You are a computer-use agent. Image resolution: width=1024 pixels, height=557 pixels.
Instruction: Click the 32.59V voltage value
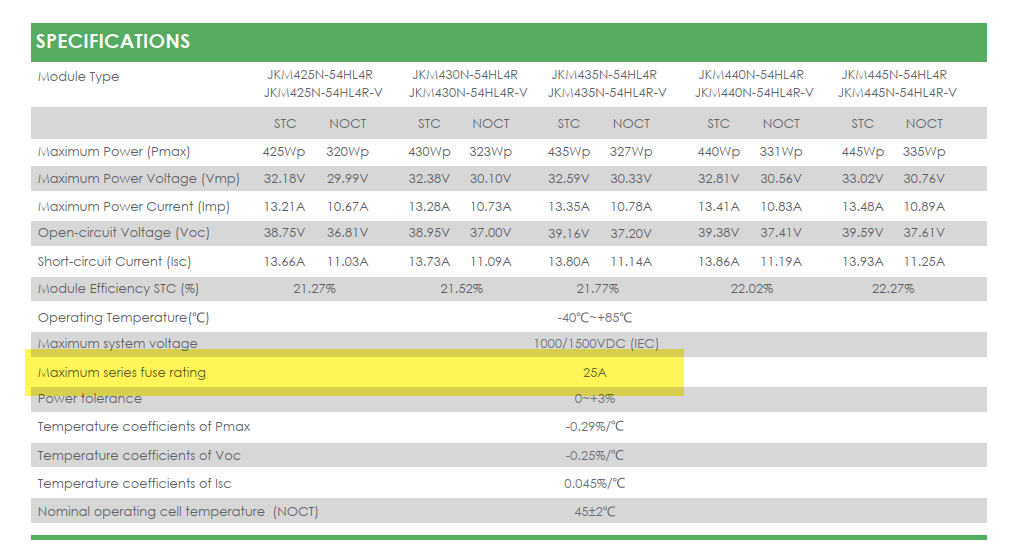[569, 178]
